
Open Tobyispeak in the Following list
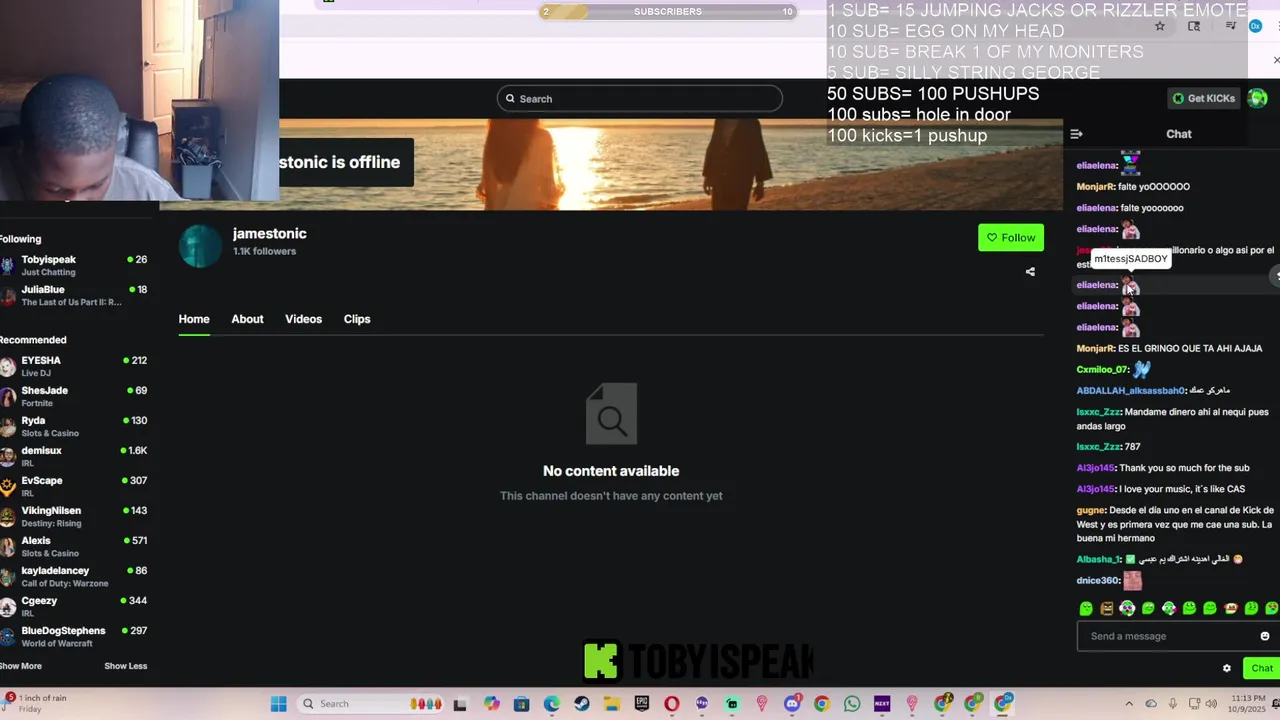(74, 265)
